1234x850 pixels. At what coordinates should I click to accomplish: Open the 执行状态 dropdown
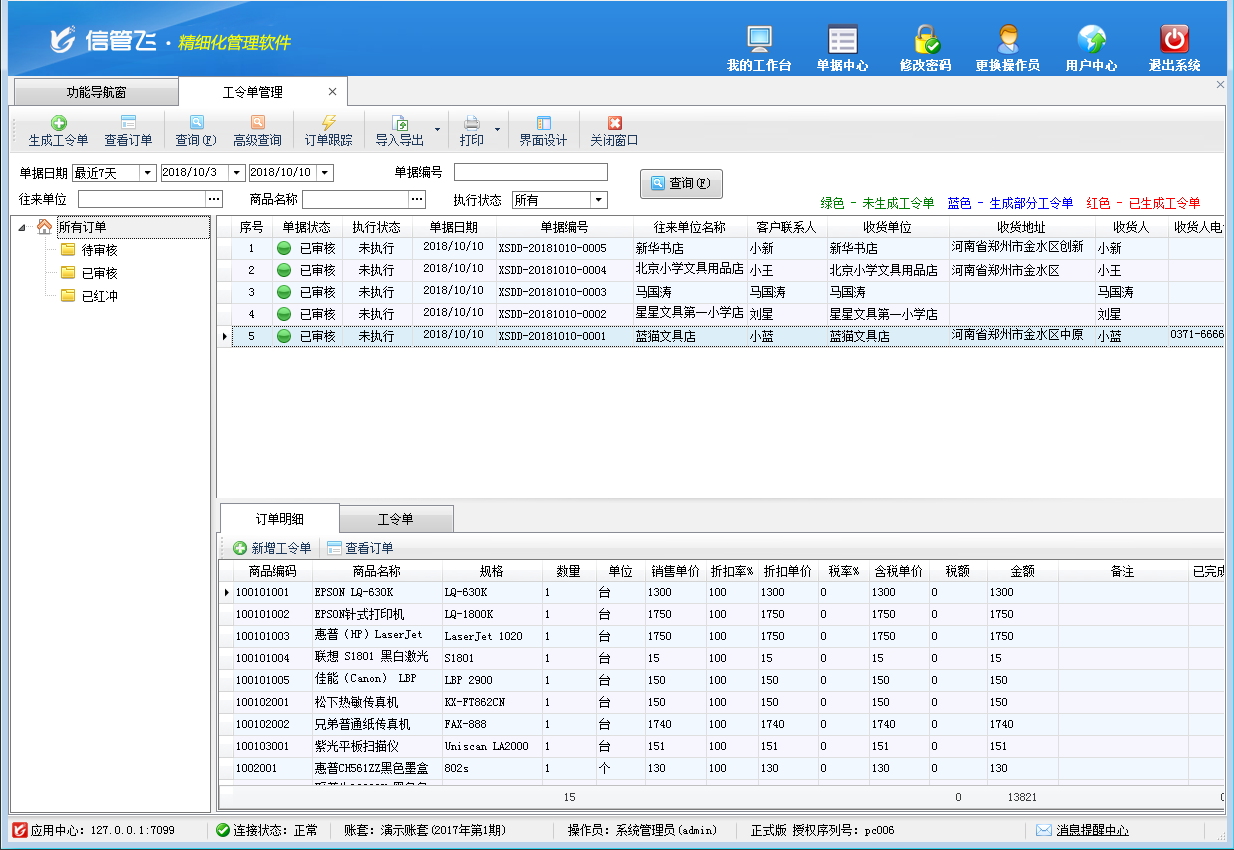598,200
